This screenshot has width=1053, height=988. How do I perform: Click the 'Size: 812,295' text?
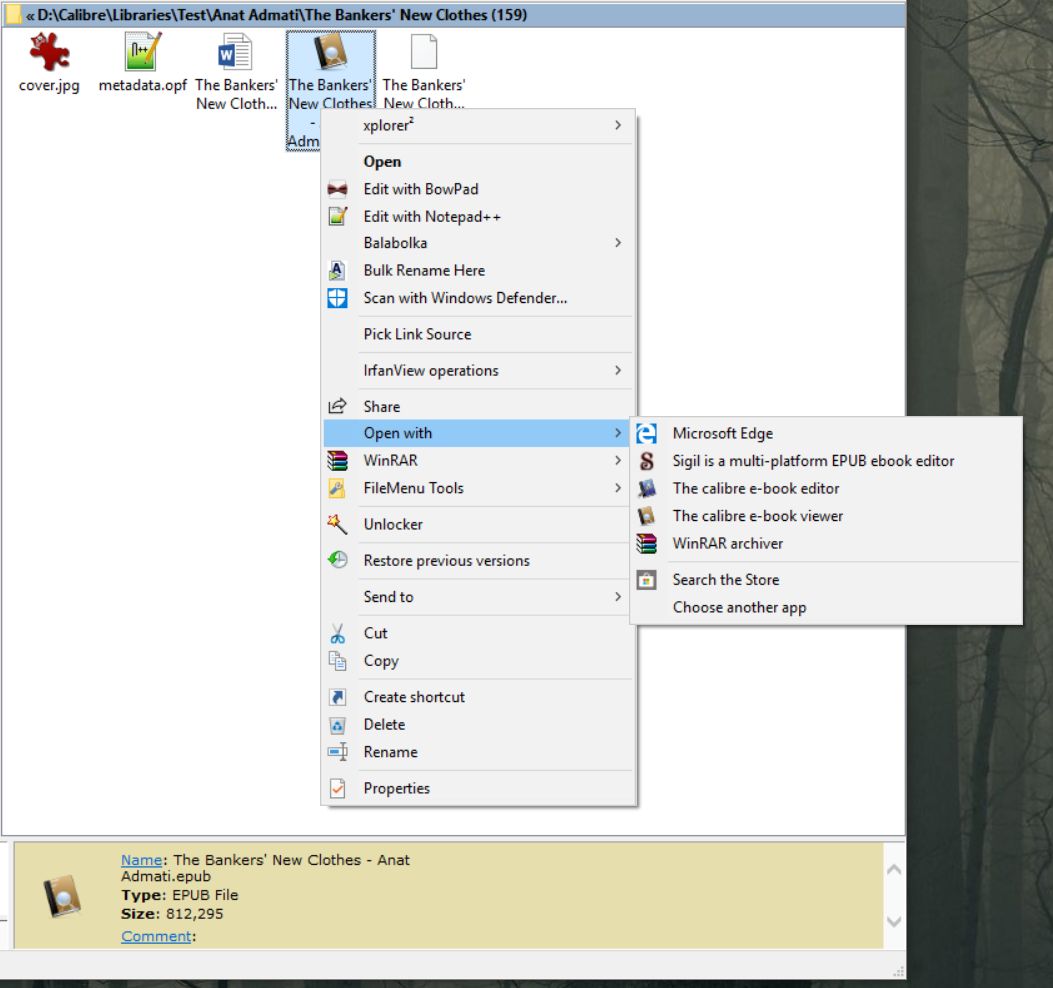(x=172, y=914)
